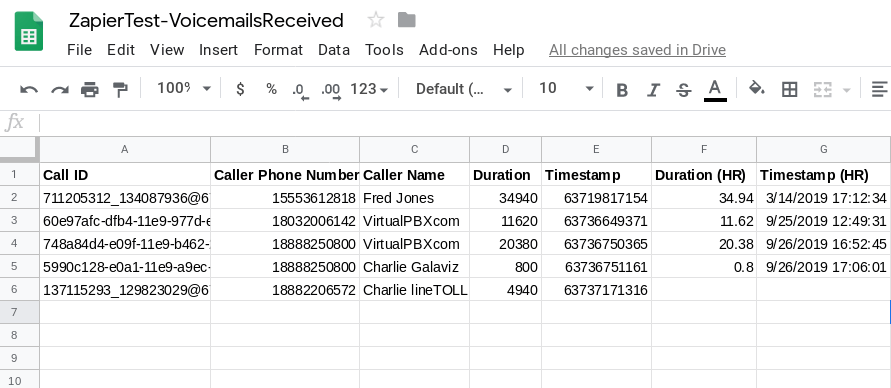Open the Borders grid icon

coord(789,89)
